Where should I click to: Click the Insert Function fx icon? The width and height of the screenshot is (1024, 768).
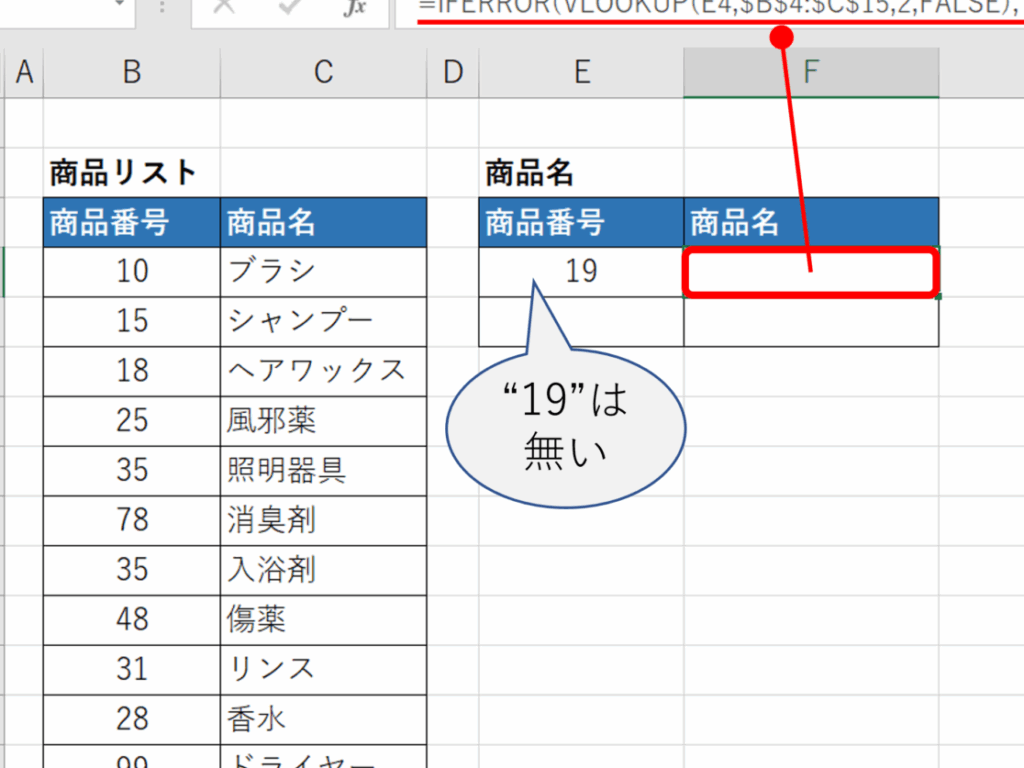[x=354, y=8]
